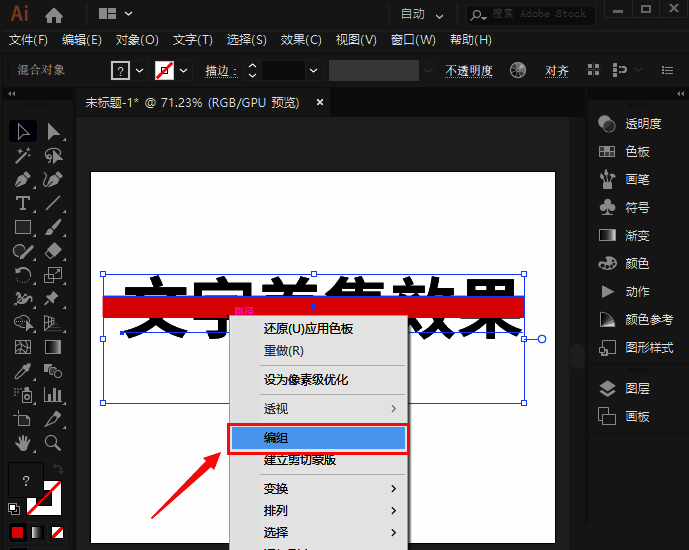Viewport: 689px width, 550px height.
Task: Select the Blend tool
Action: click(x=53, y=371)
